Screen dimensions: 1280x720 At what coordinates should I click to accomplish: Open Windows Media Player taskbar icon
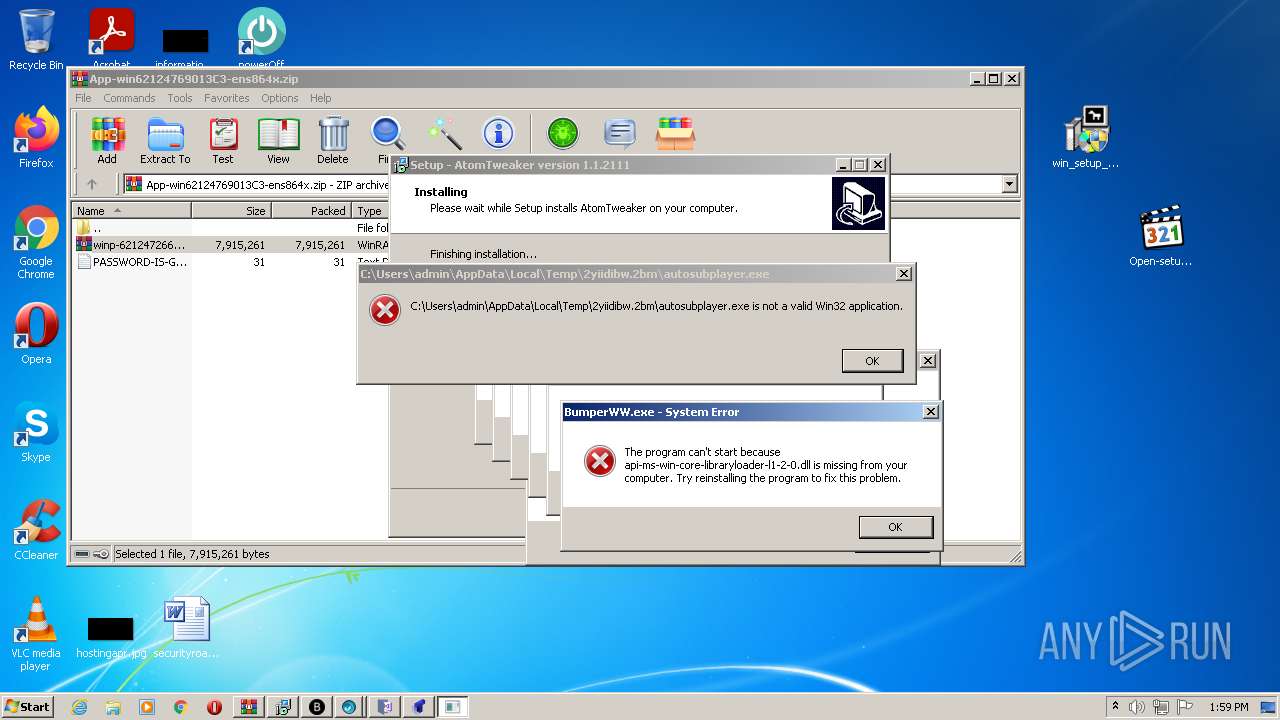click(147, 707)
